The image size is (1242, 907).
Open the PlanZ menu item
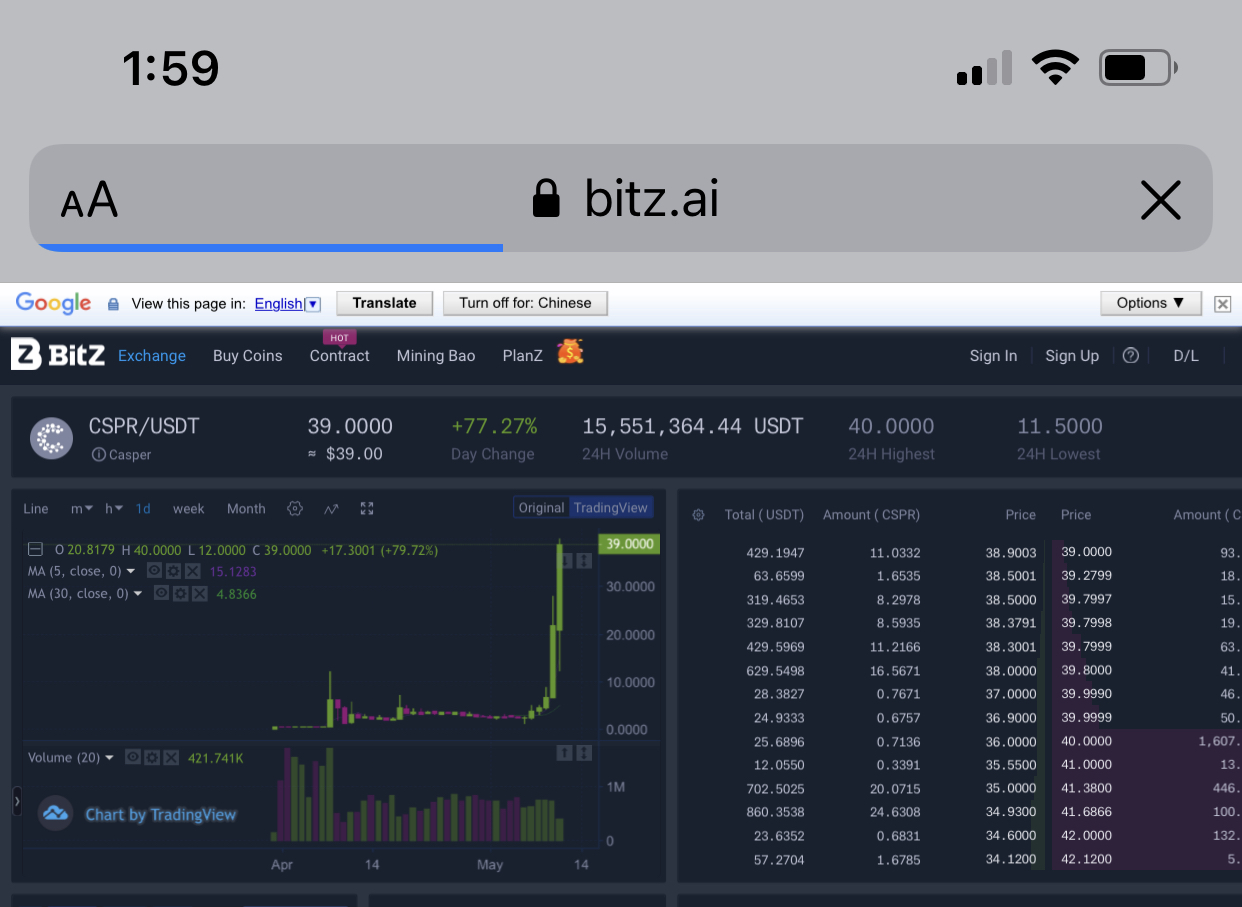click(x=522, y=356)
